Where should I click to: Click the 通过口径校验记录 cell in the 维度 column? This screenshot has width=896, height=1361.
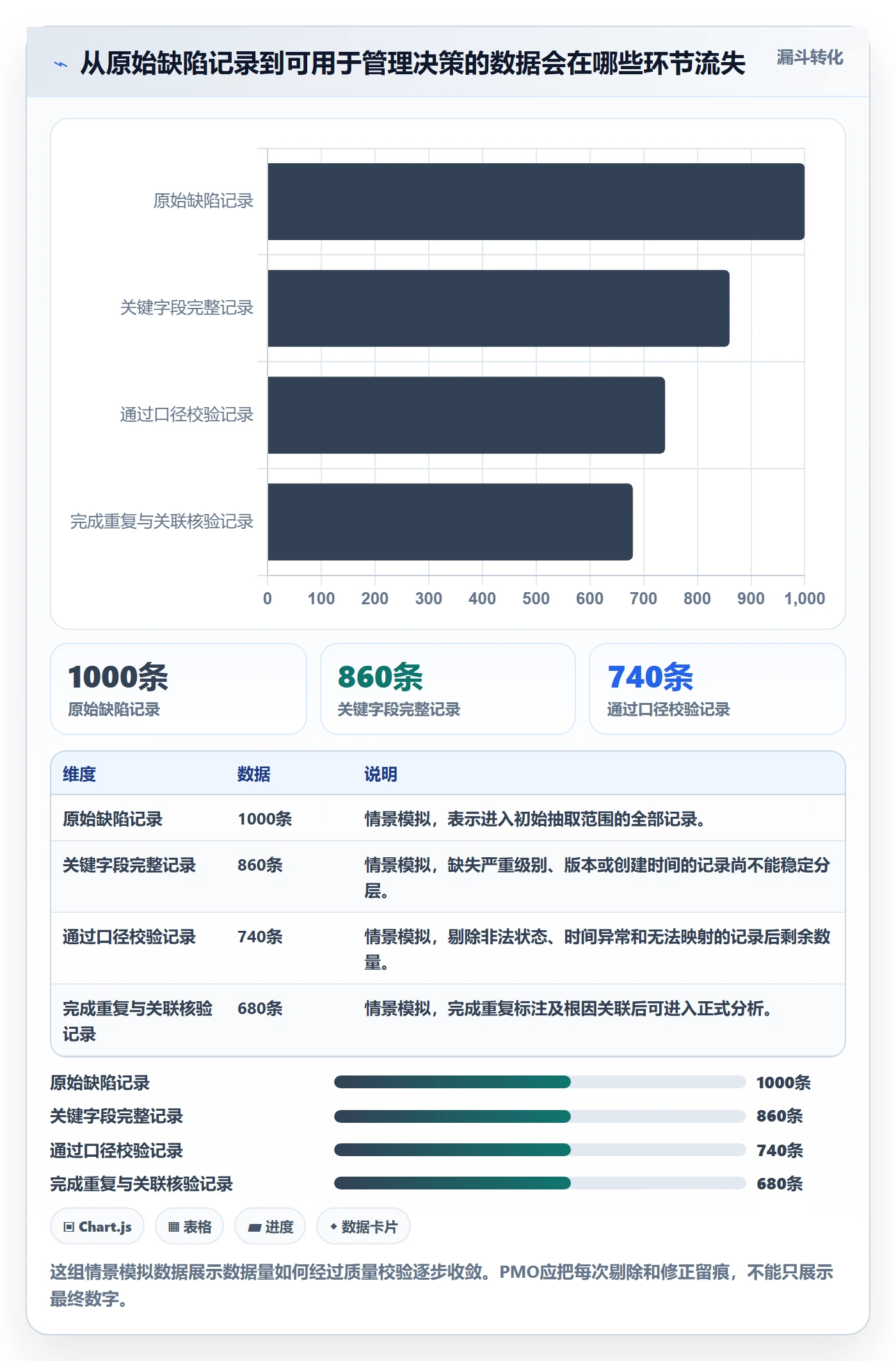[129, 937]
